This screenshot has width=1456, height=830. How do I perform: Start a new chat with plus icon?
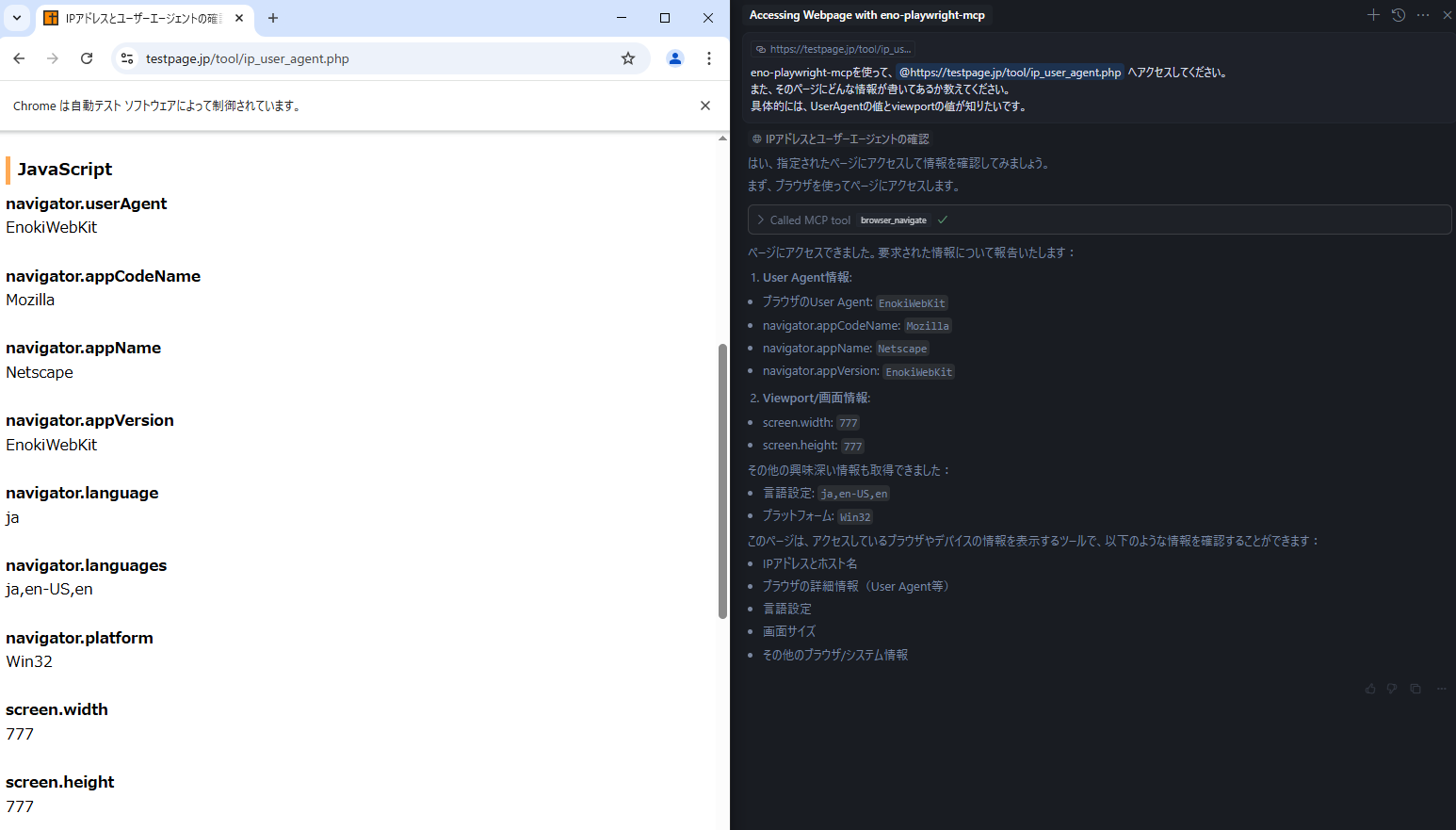1373,15
